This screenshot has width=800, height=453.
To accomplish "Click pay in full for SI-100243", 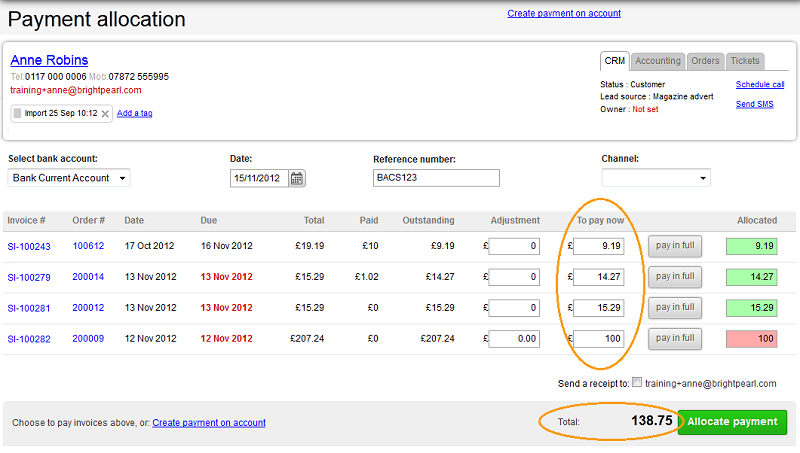I will 675,246.
